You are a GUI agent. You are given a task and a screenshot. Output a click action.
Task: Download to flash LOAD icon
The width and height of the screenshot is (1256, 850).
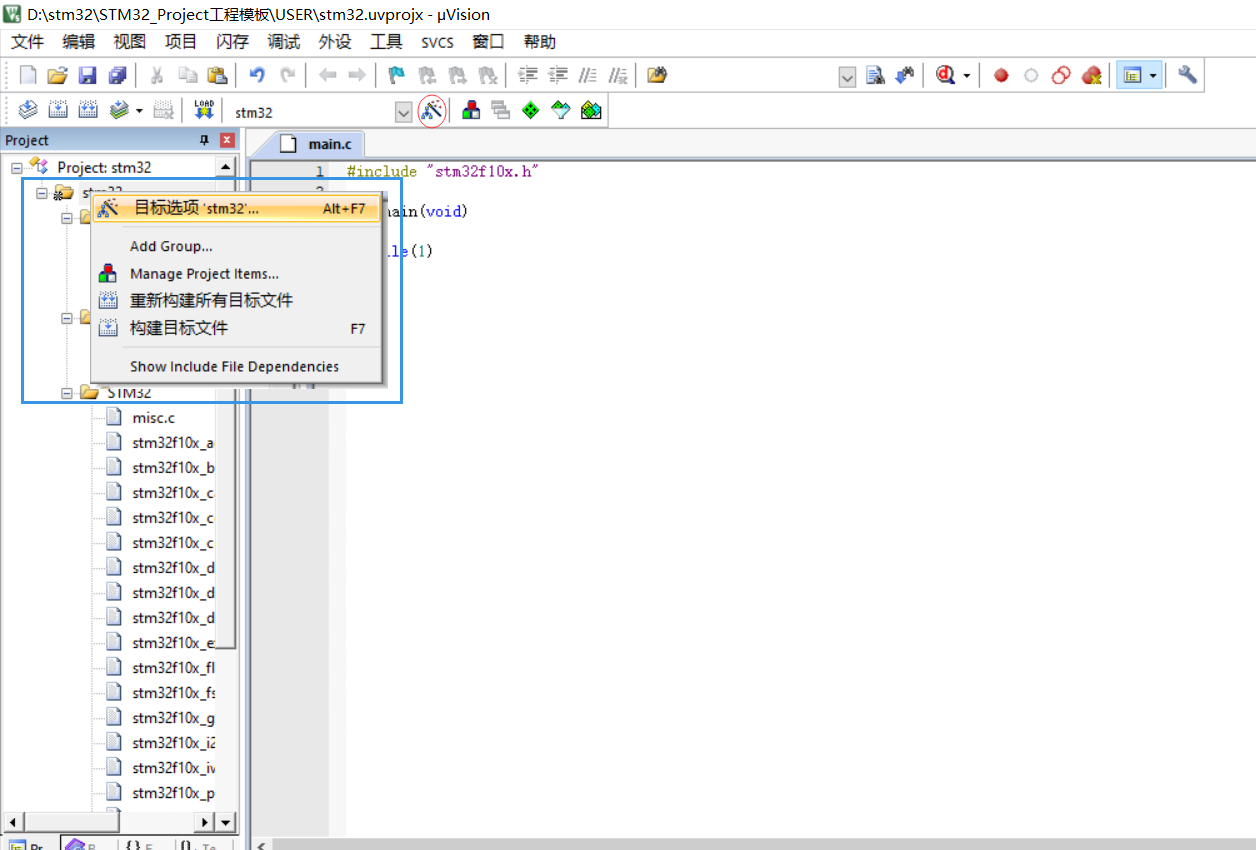[x=203, y=110]
